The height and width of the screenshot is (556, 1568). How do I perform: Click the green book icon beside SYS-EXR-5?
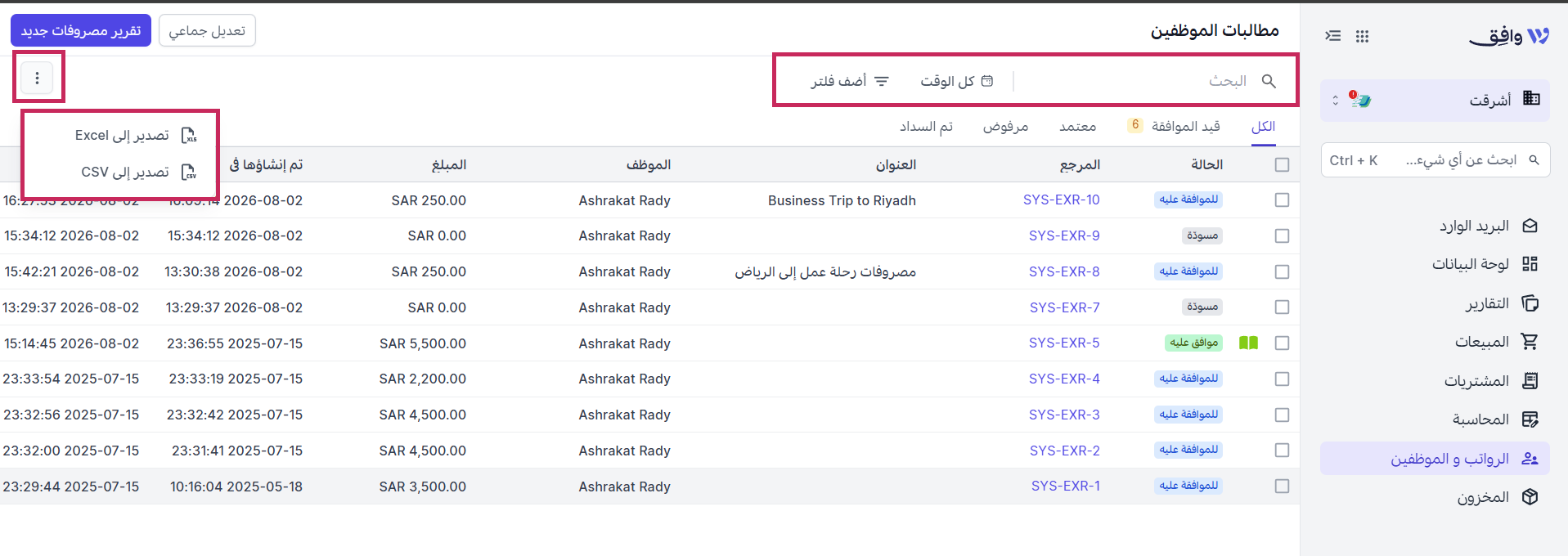click(x=1248, y=343)
